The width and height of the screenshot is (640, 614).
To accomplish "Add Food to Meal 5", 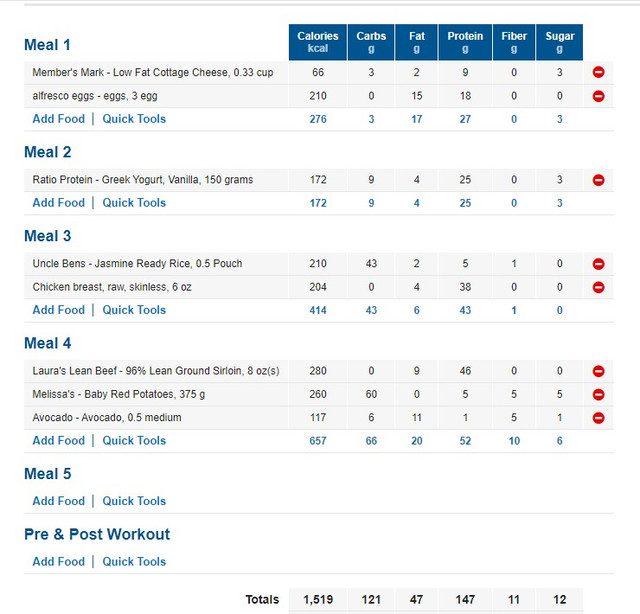I will click(x=58, y=501).
